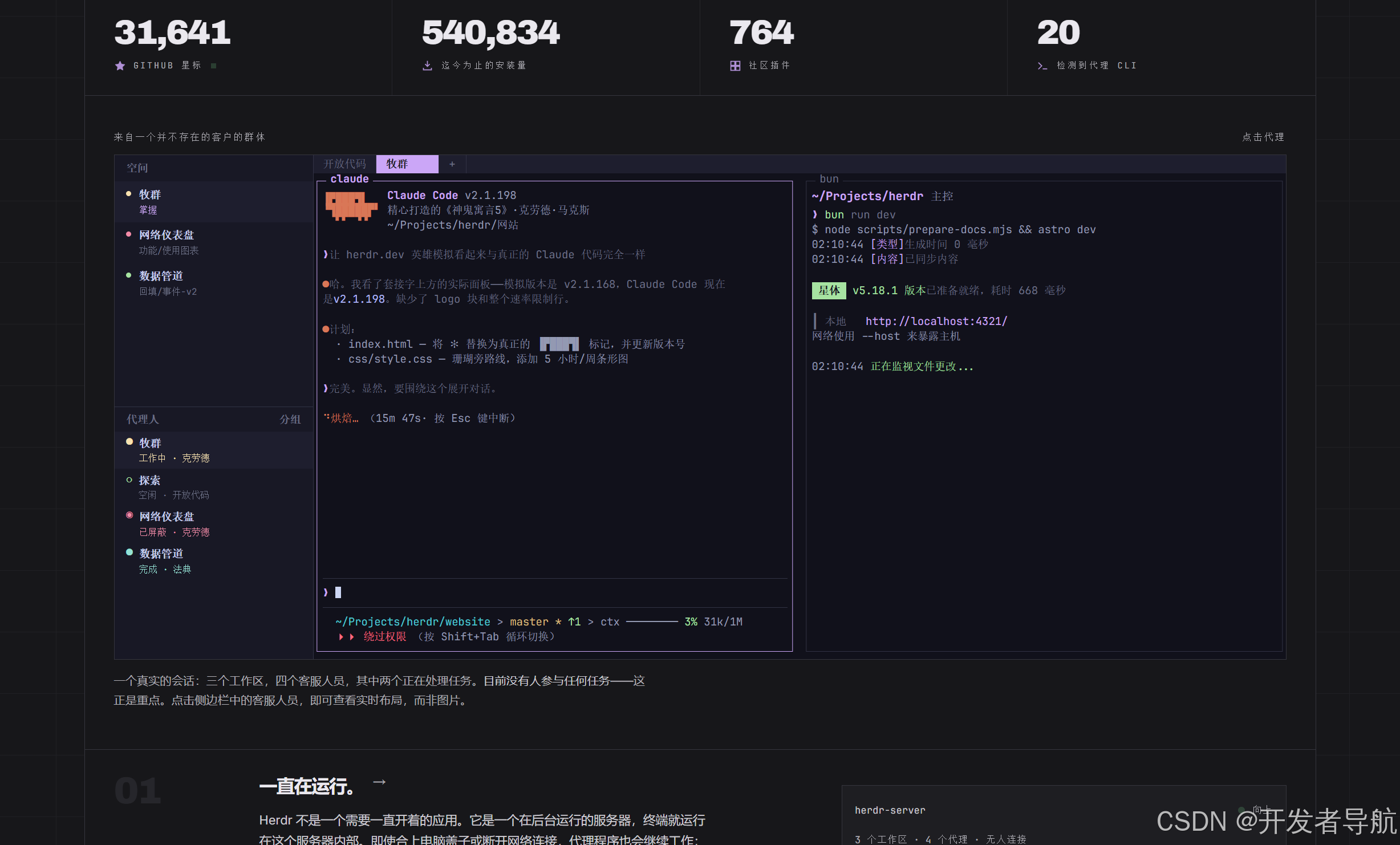Select the 牧群 agent marked 工作中 · 克劳德
This screenshot has height=845, width=1400.
point(214,450)
